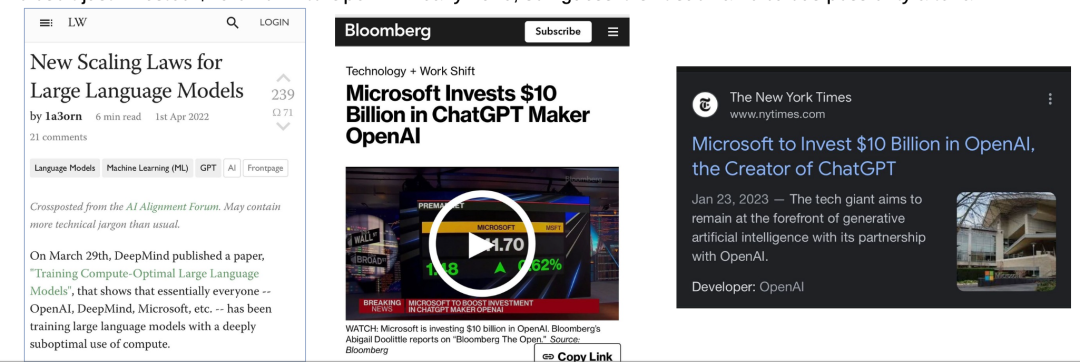
Task: Click the Copy Link button
Action: pos(577,354)
